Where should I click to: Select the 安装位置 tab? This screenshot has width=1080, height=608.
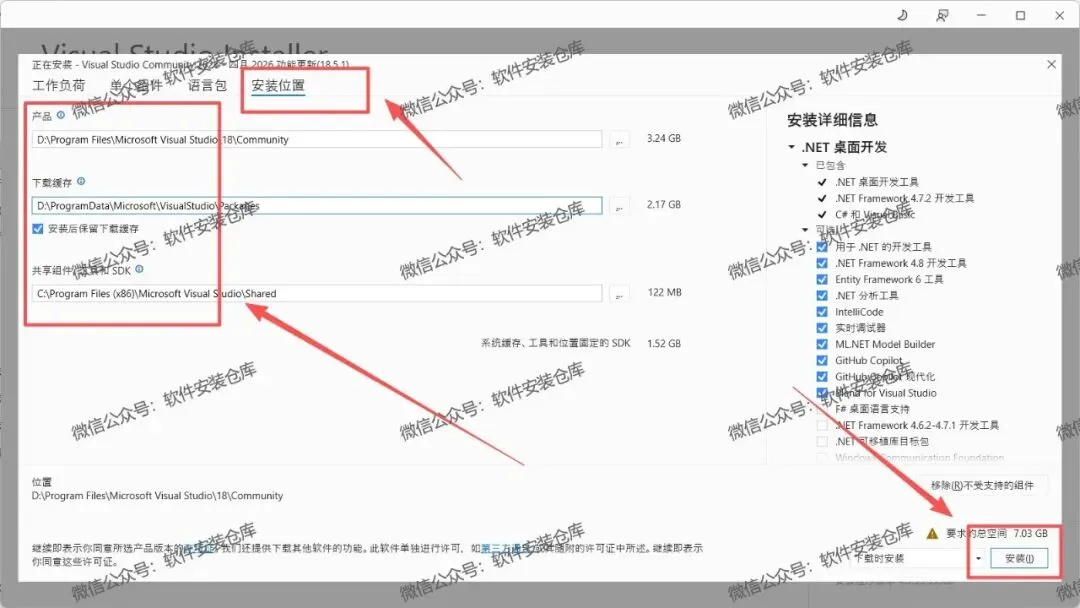278,85
